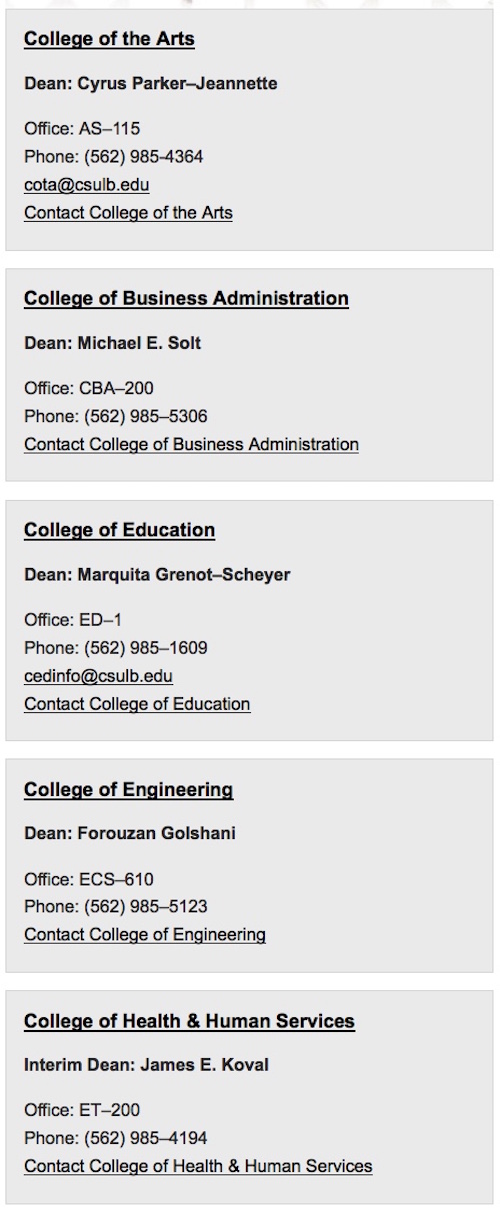
Task: Click the Office ECS–610 text
Action: point(89,880)
